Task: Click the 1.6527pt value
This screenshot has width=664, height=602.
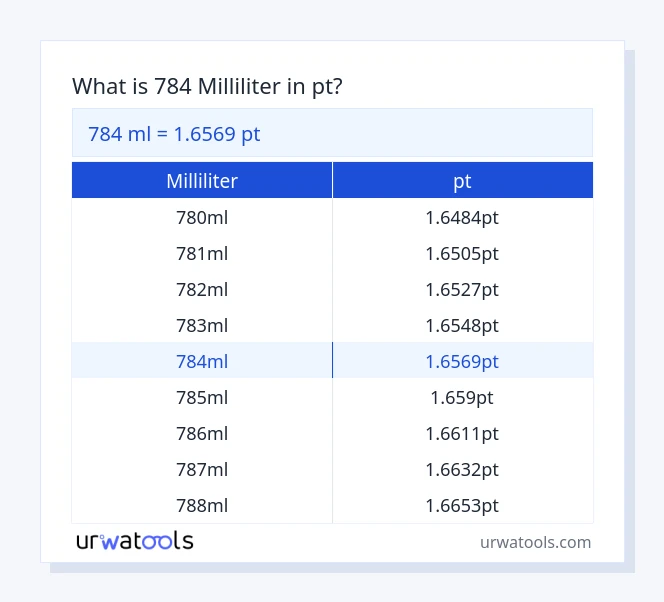Action: [462, 289]
